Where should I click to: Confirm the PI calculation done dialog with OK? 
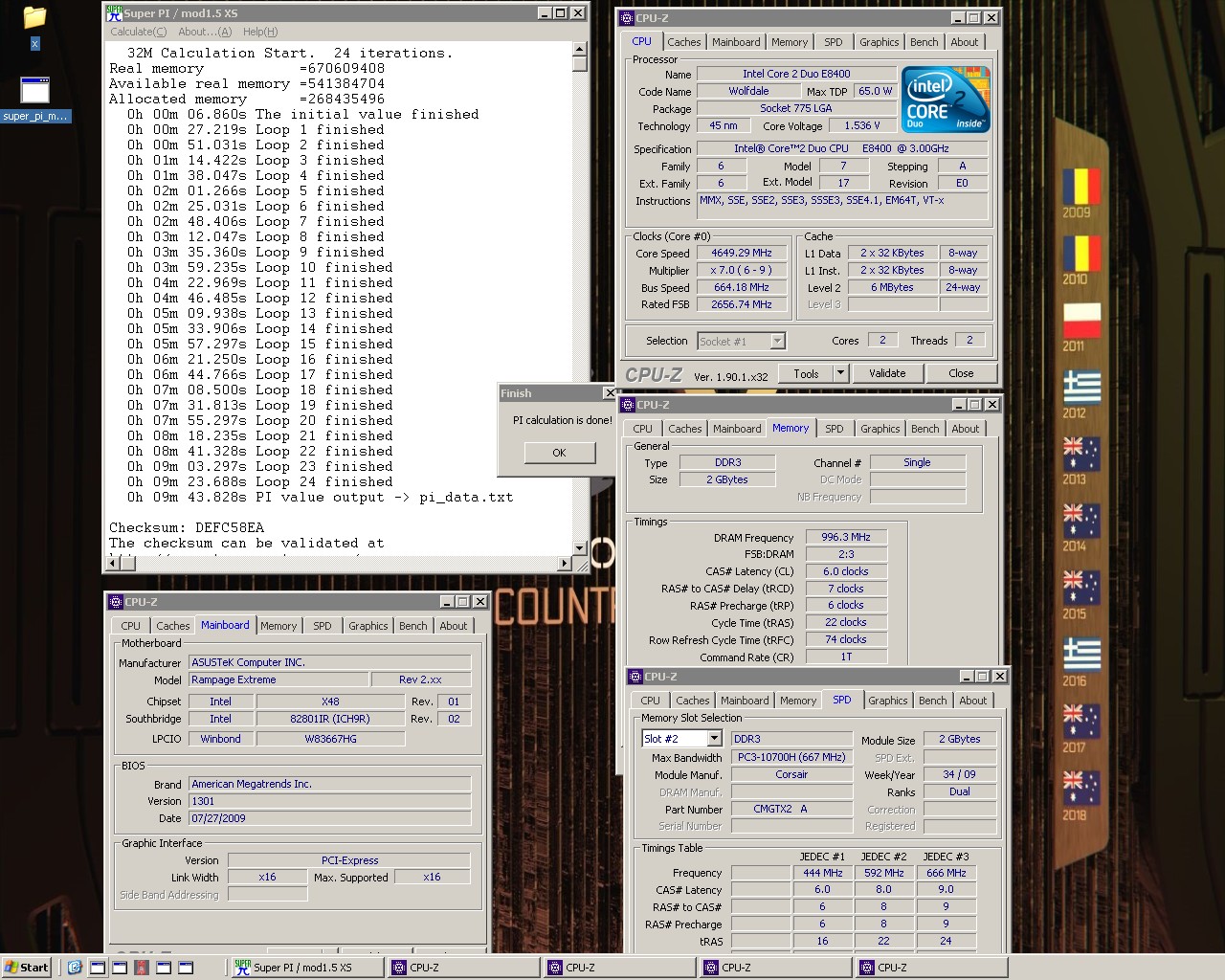click(559, 453)
